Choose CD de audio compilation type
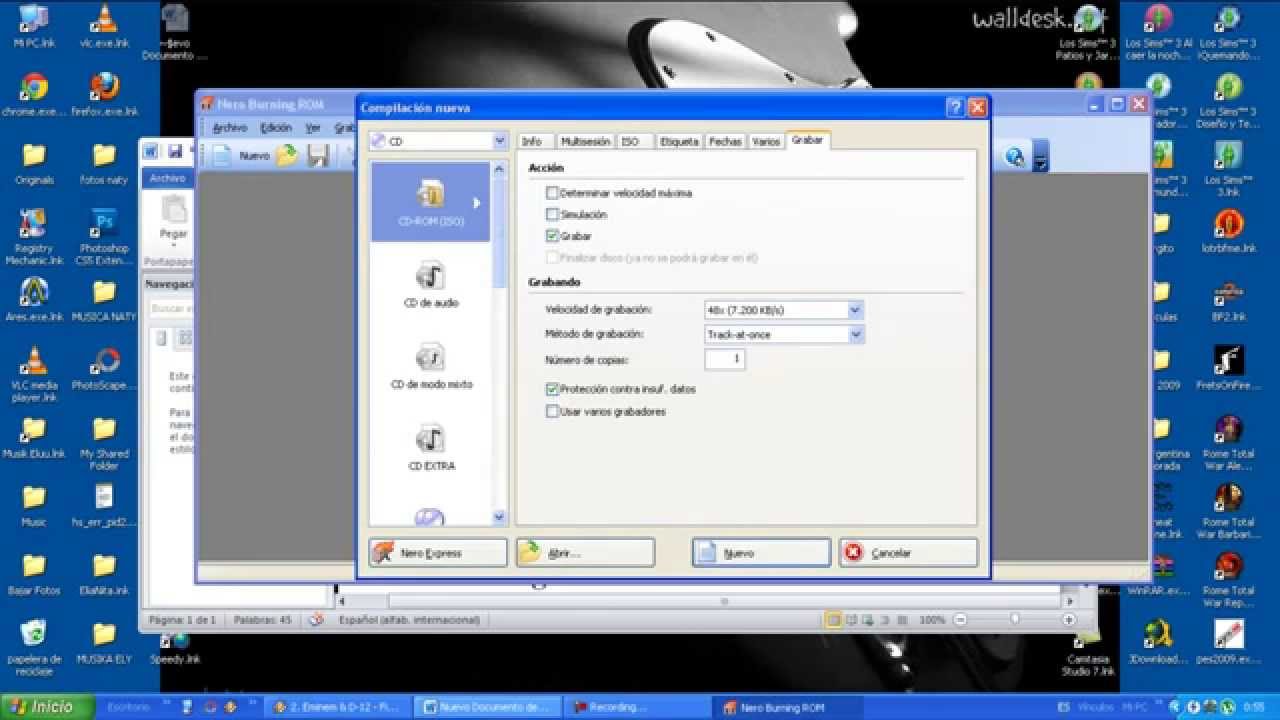The image size is (1280, 720). pos(431,284)
